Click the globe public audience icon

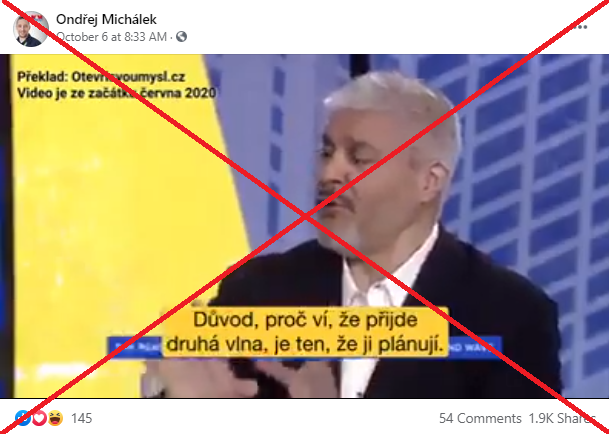tap(181, 37)
